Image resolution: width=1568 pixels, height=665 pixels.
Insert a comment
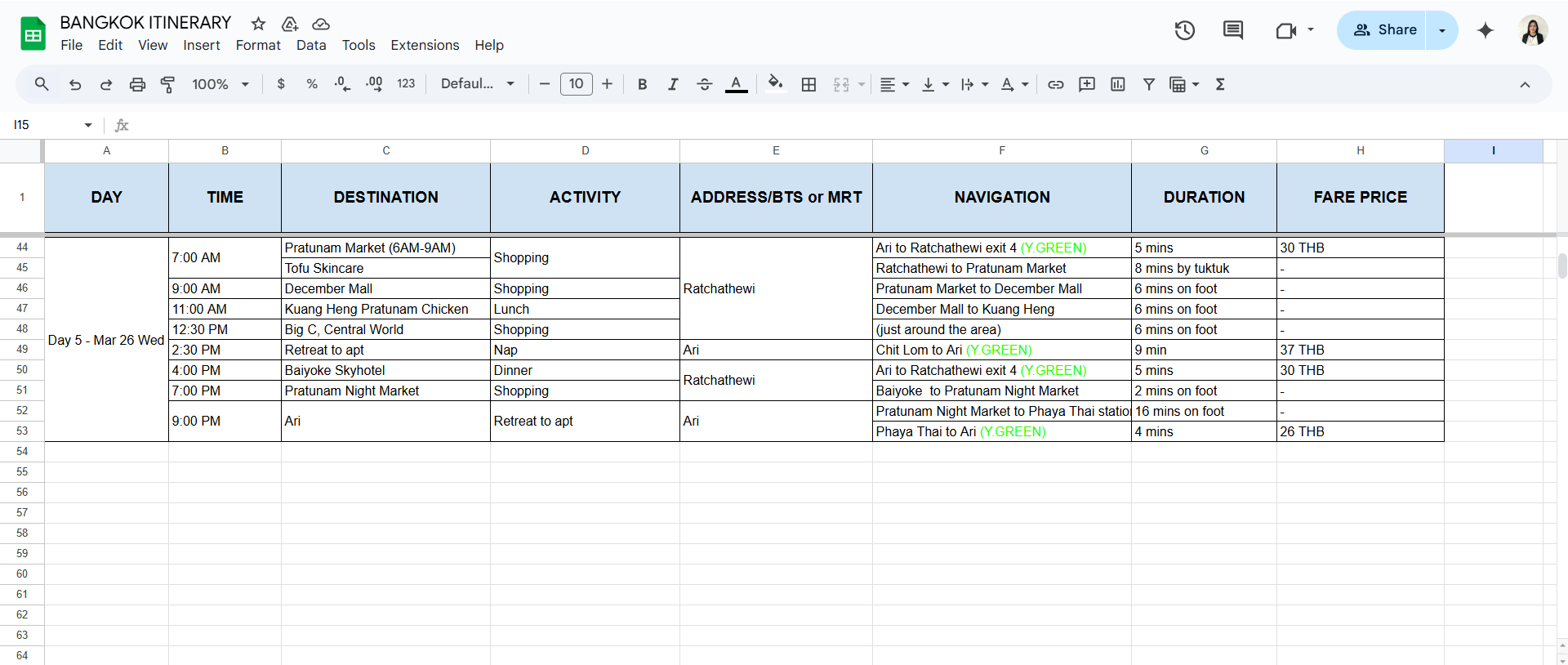coord(1087,84)
